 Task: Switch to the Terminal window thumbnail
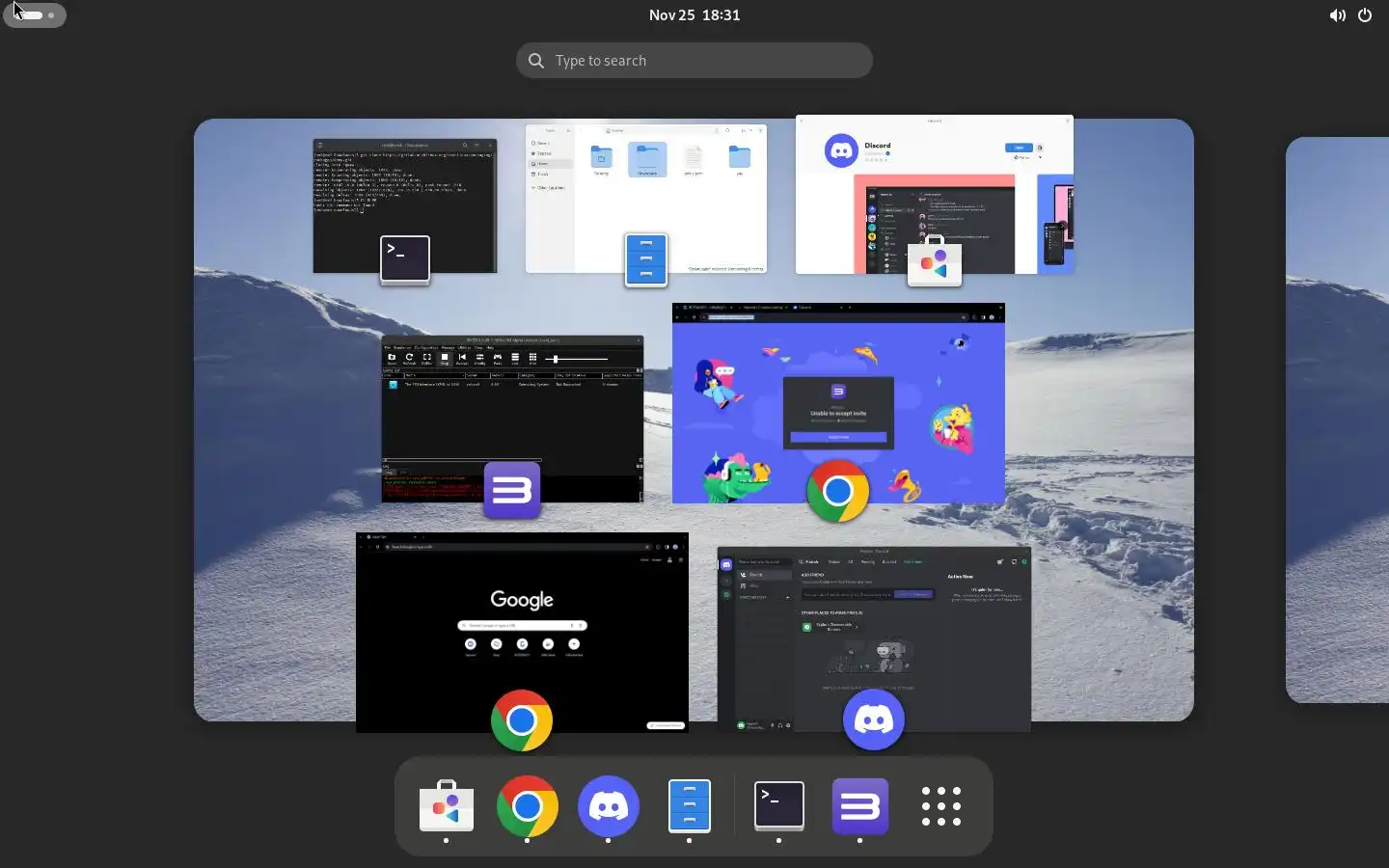coord(405,205)
